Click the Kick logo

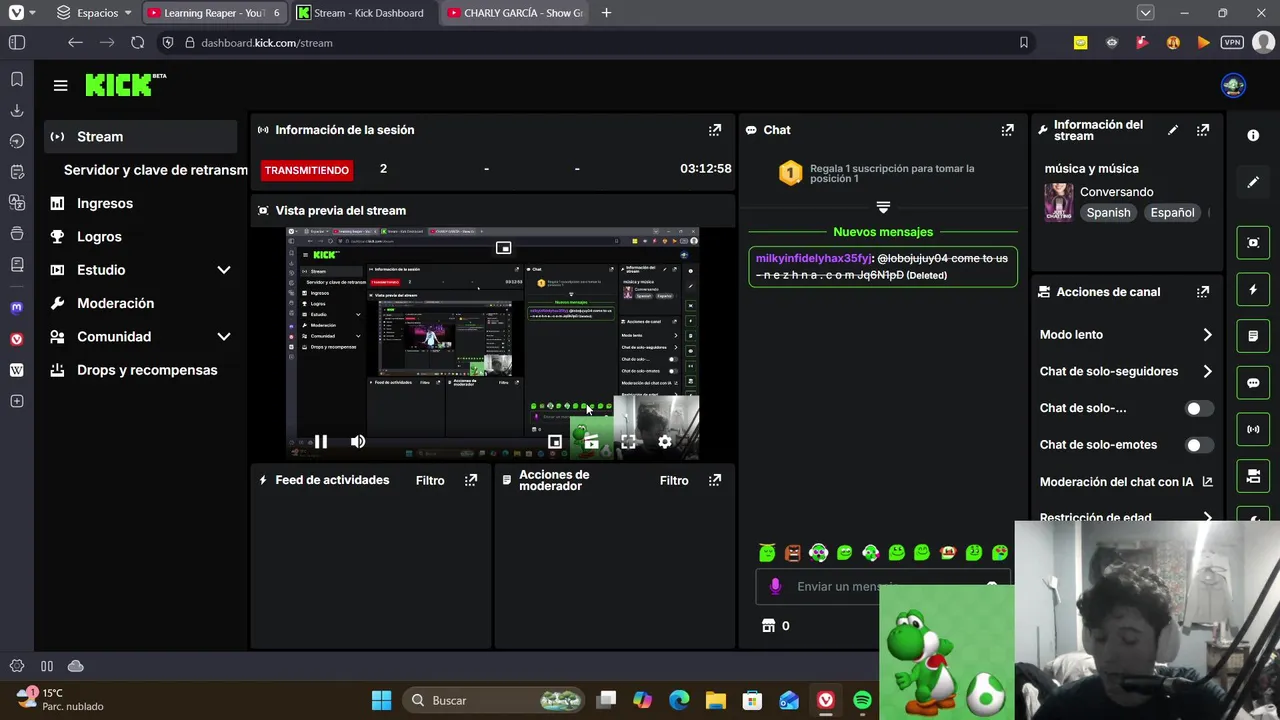point(125,85)
